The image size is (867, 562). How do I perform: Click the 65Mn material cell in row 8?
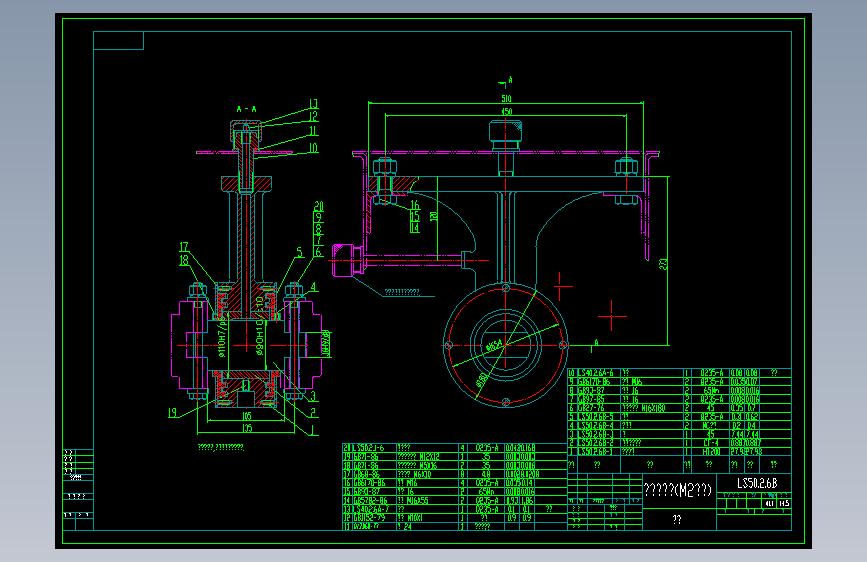coord(710,391)
